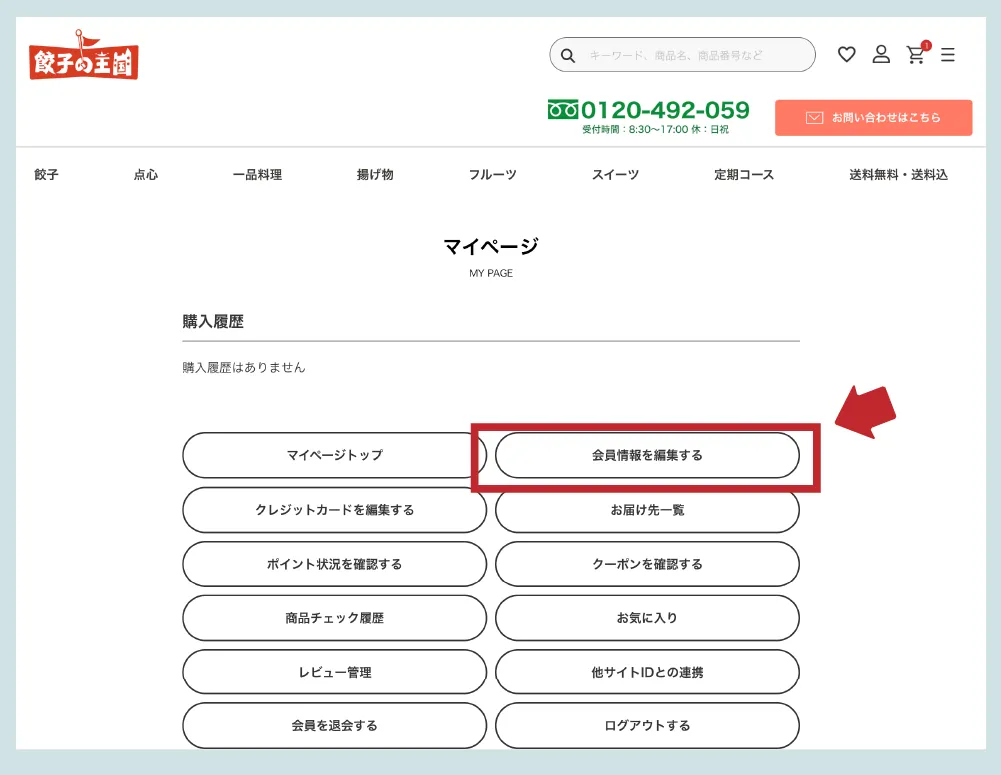
Task: Open the 一品料理 category menu
Action: click(x=257, y=175)
